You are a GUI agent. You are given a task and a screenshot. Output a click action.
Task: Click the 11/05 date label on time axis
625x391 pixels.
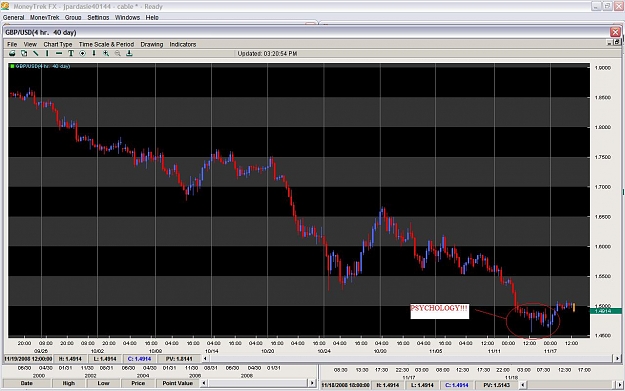click(435, 351)
